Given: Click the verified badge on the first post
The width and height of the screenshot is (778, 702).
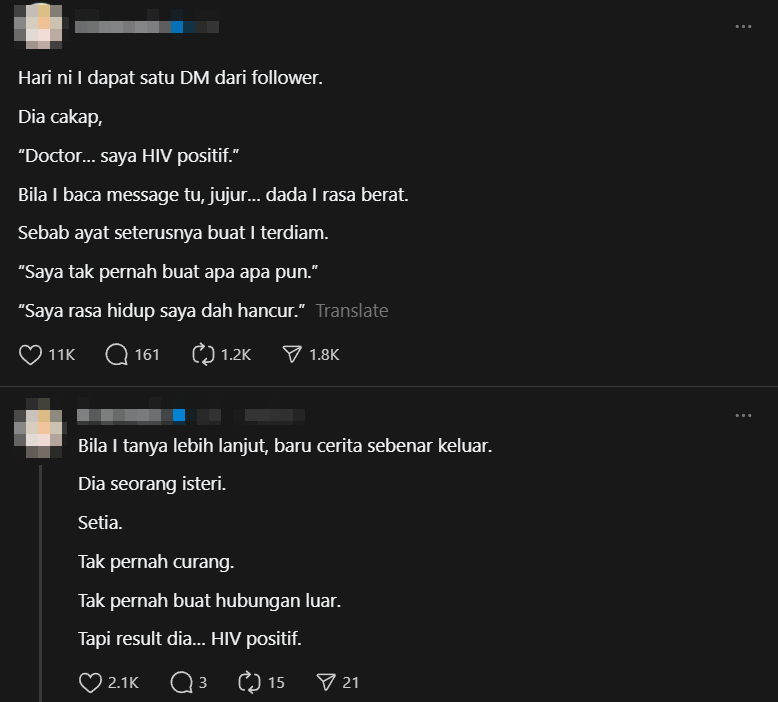Looking at the screenshot, I should [177, 27].
